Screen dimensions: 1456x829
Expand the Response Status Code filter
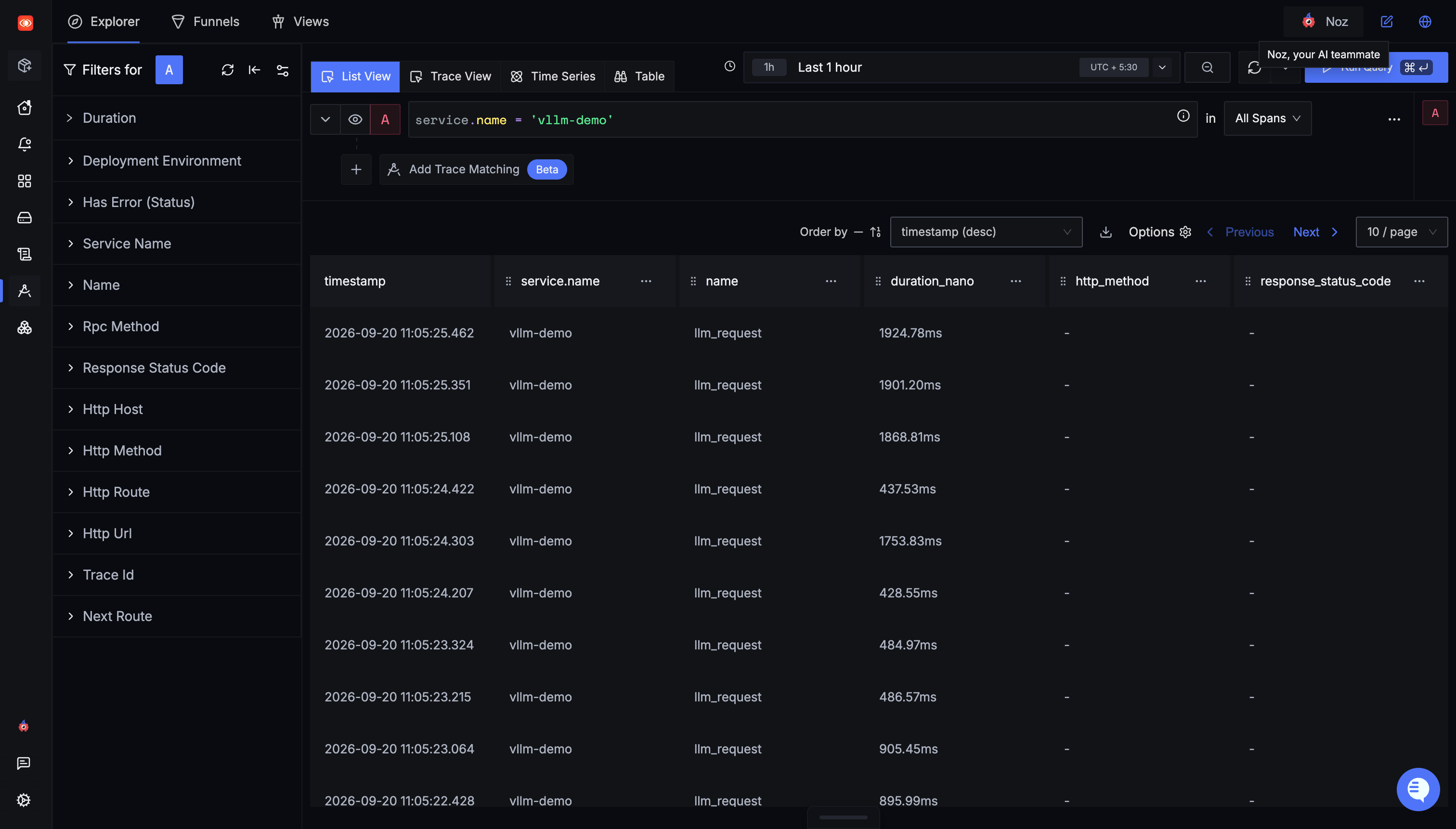[177, 368]
